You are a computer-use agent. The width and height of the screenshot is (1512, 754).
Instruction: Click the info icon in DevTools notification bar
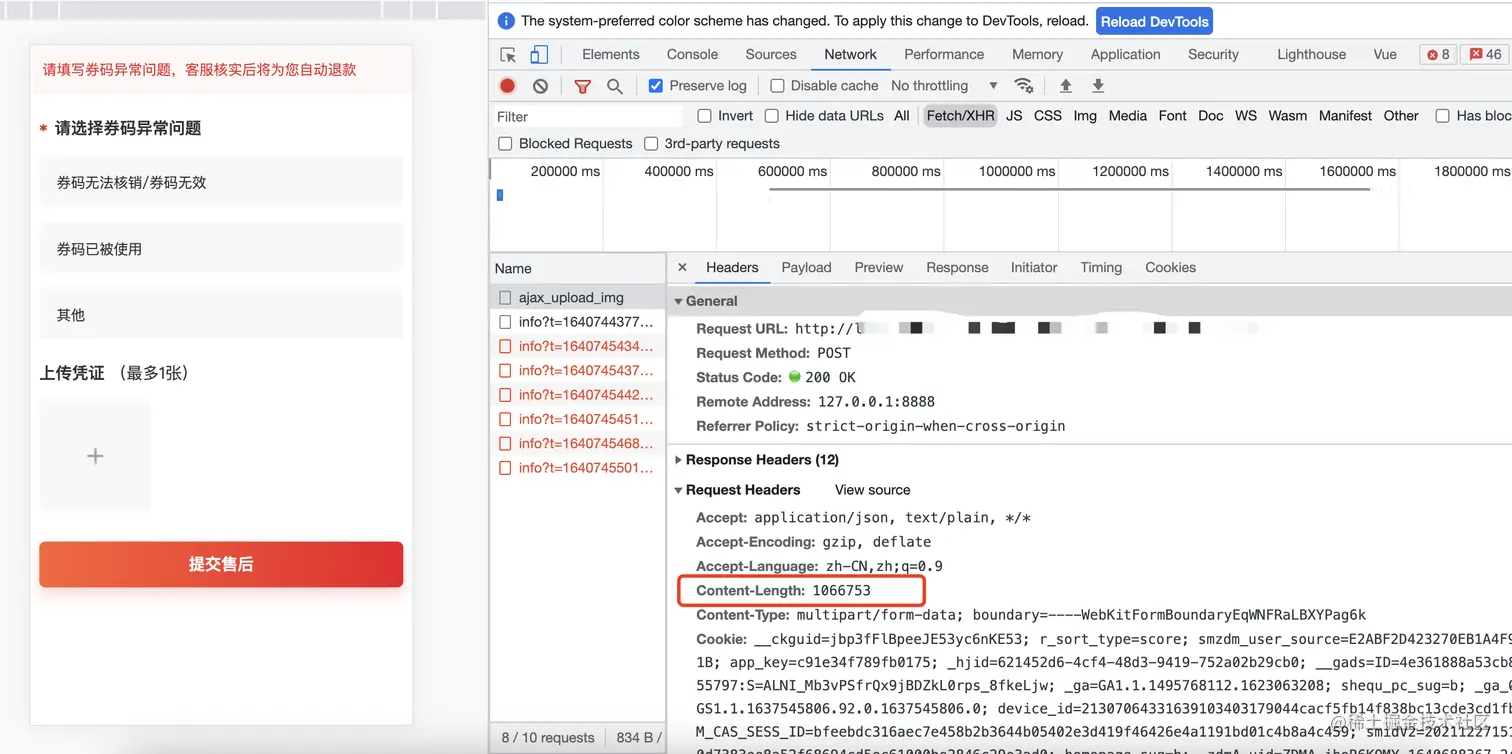(x=506, y=21)
